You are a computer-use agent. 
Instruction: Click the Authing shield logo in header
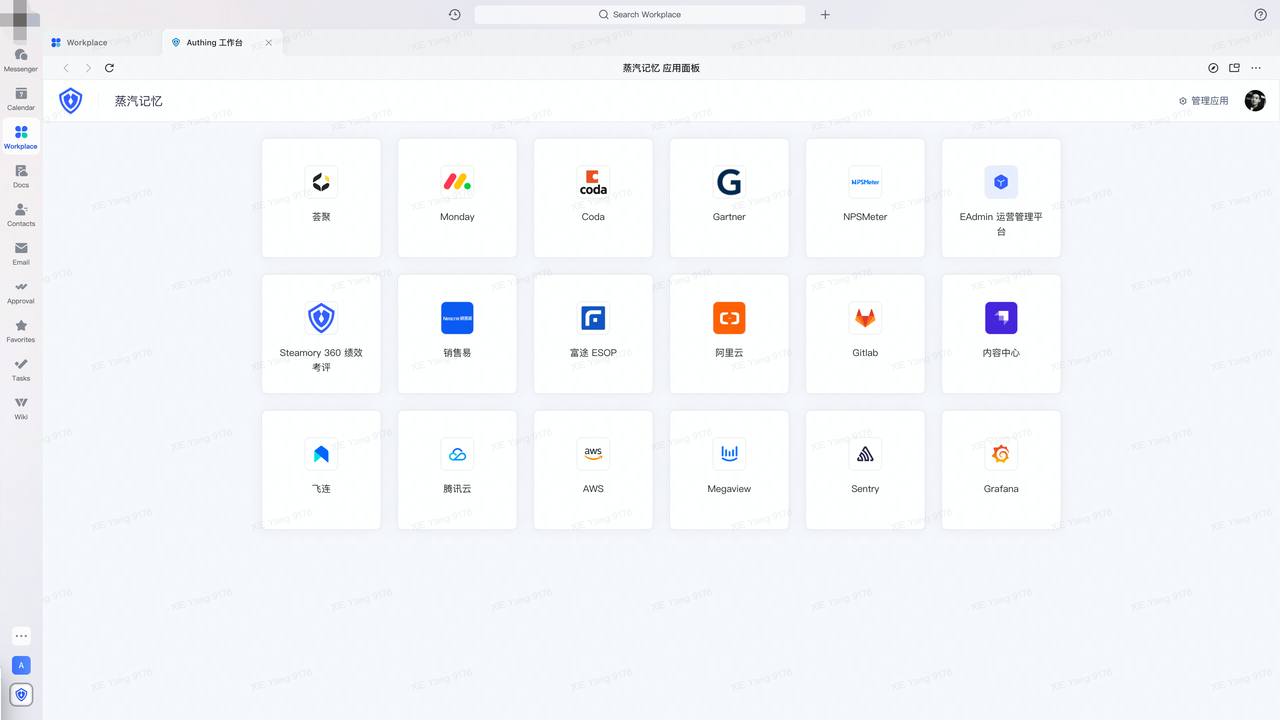[71, 100]
